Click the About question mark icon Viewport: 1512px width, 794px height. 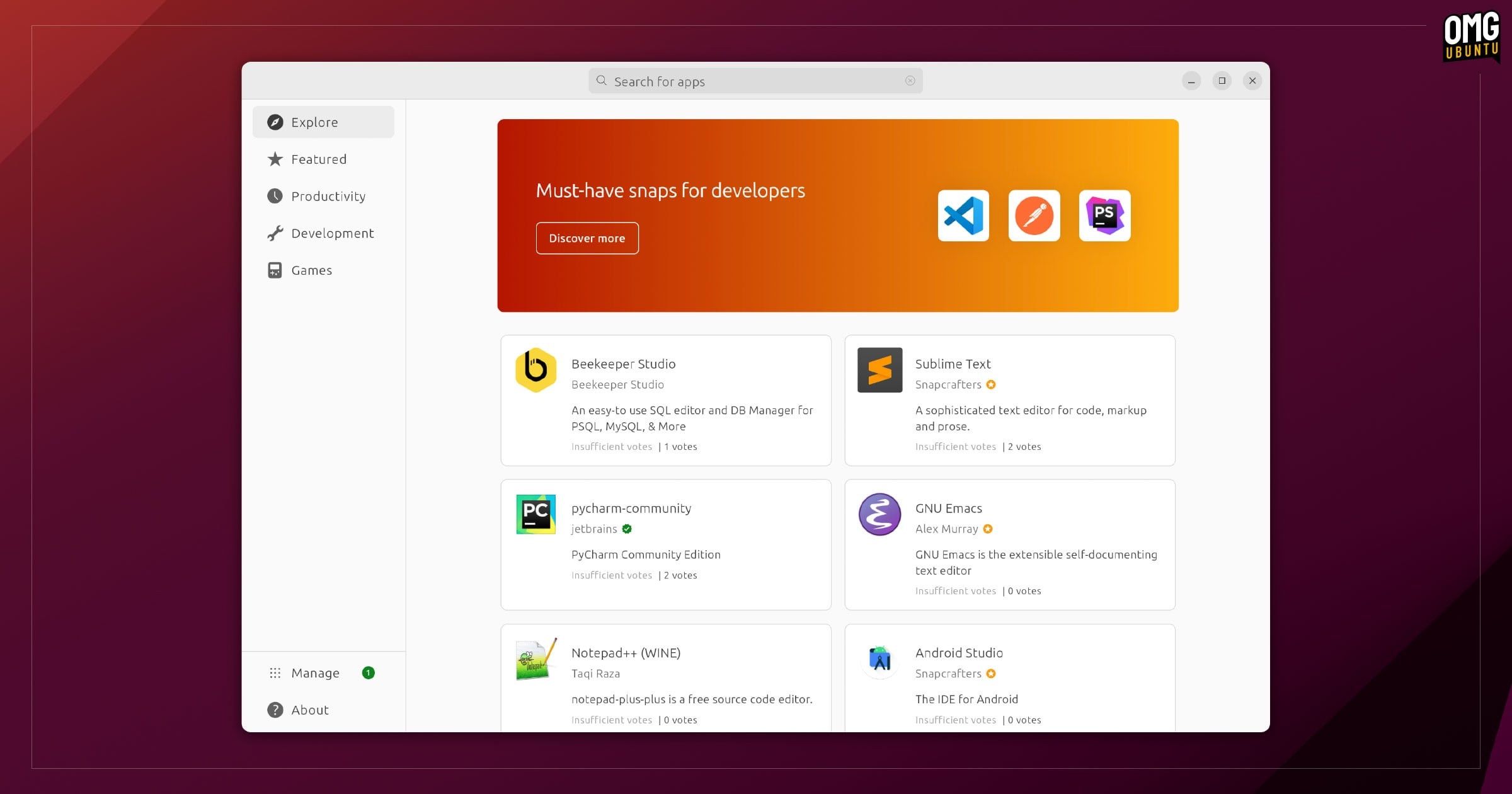point(275,710)
